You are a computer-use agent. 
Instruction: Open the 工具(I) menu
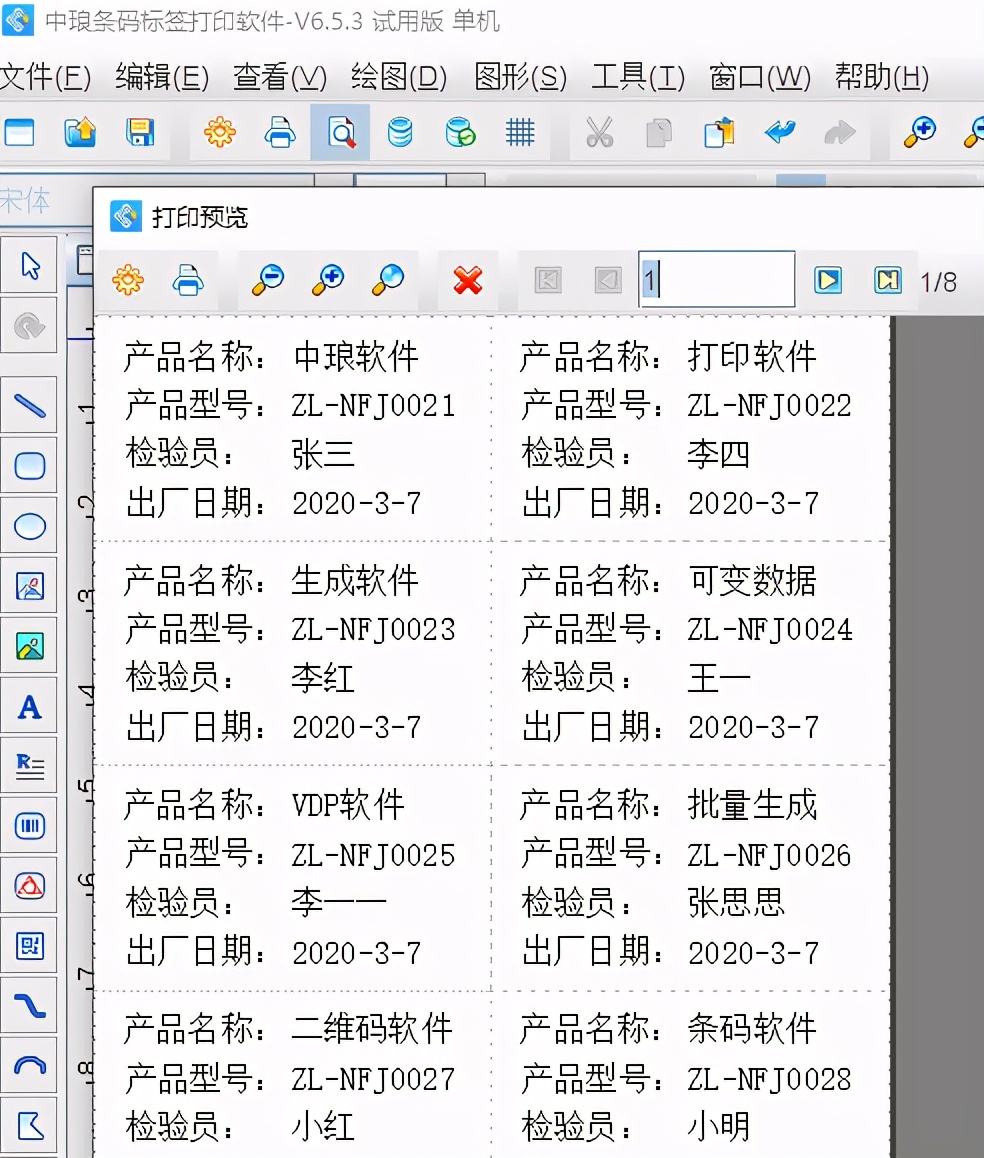tap(637, 75)
